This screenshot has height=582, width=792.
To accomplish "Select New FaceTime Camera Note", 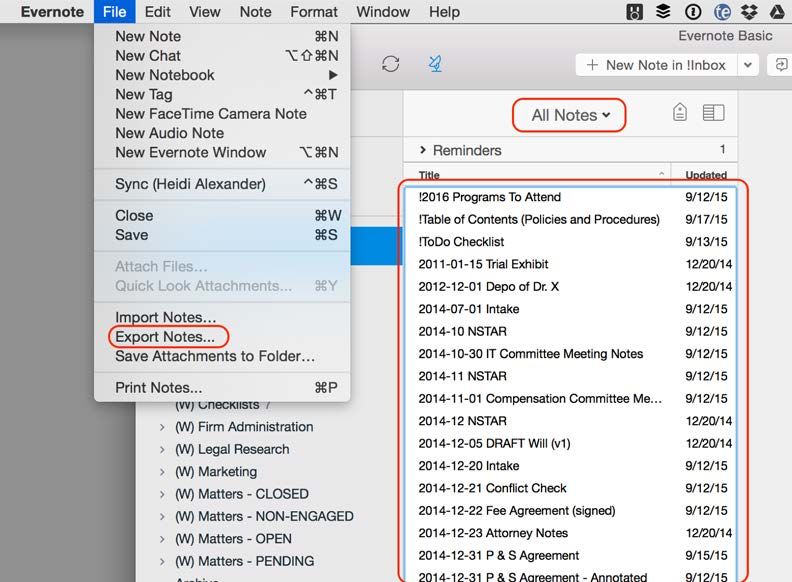I will 222,114.
